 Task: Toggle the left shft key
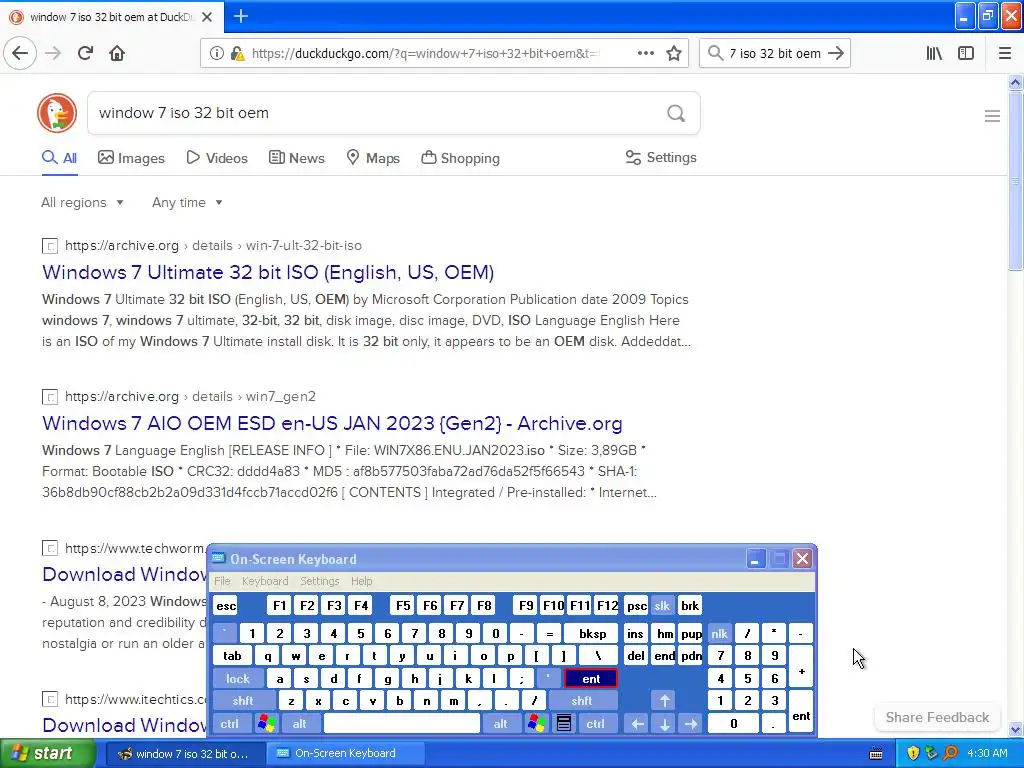click(x=243, y=701)
